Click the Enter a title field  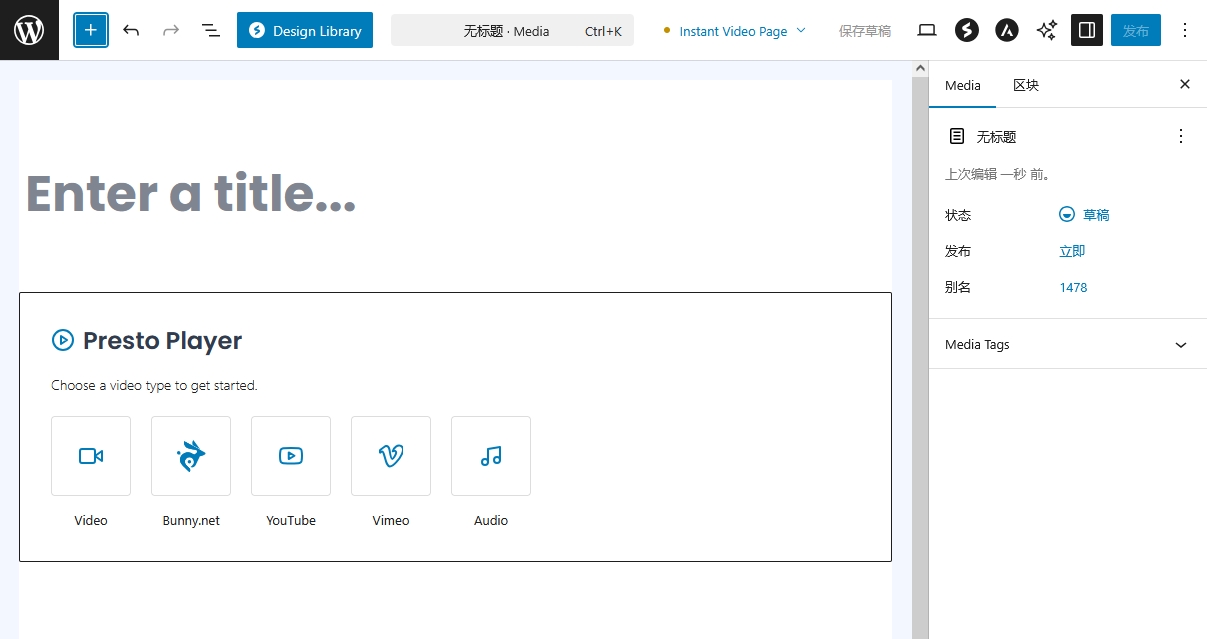(455, 193)
